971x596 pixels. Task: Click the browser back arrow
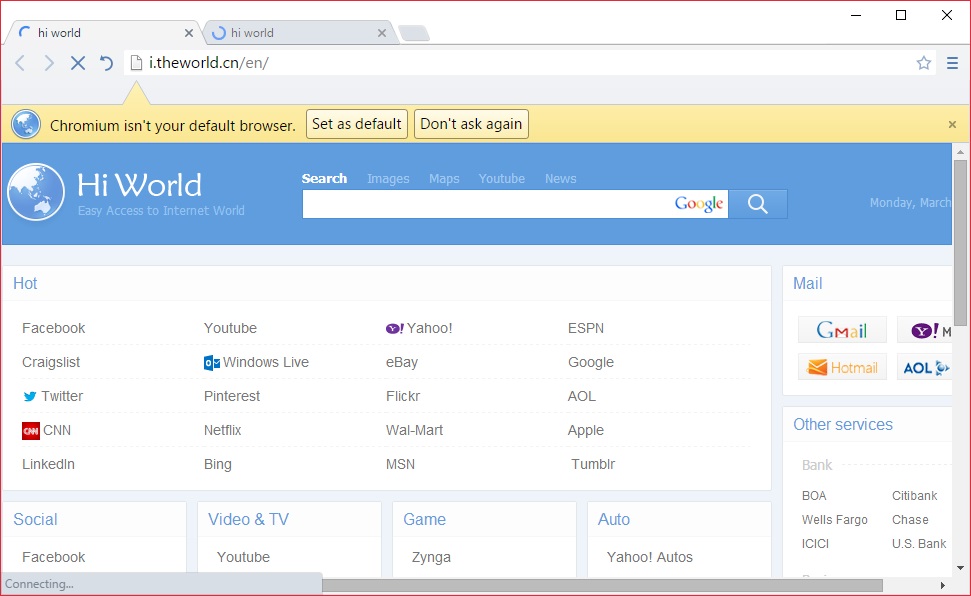pos(20,63)
